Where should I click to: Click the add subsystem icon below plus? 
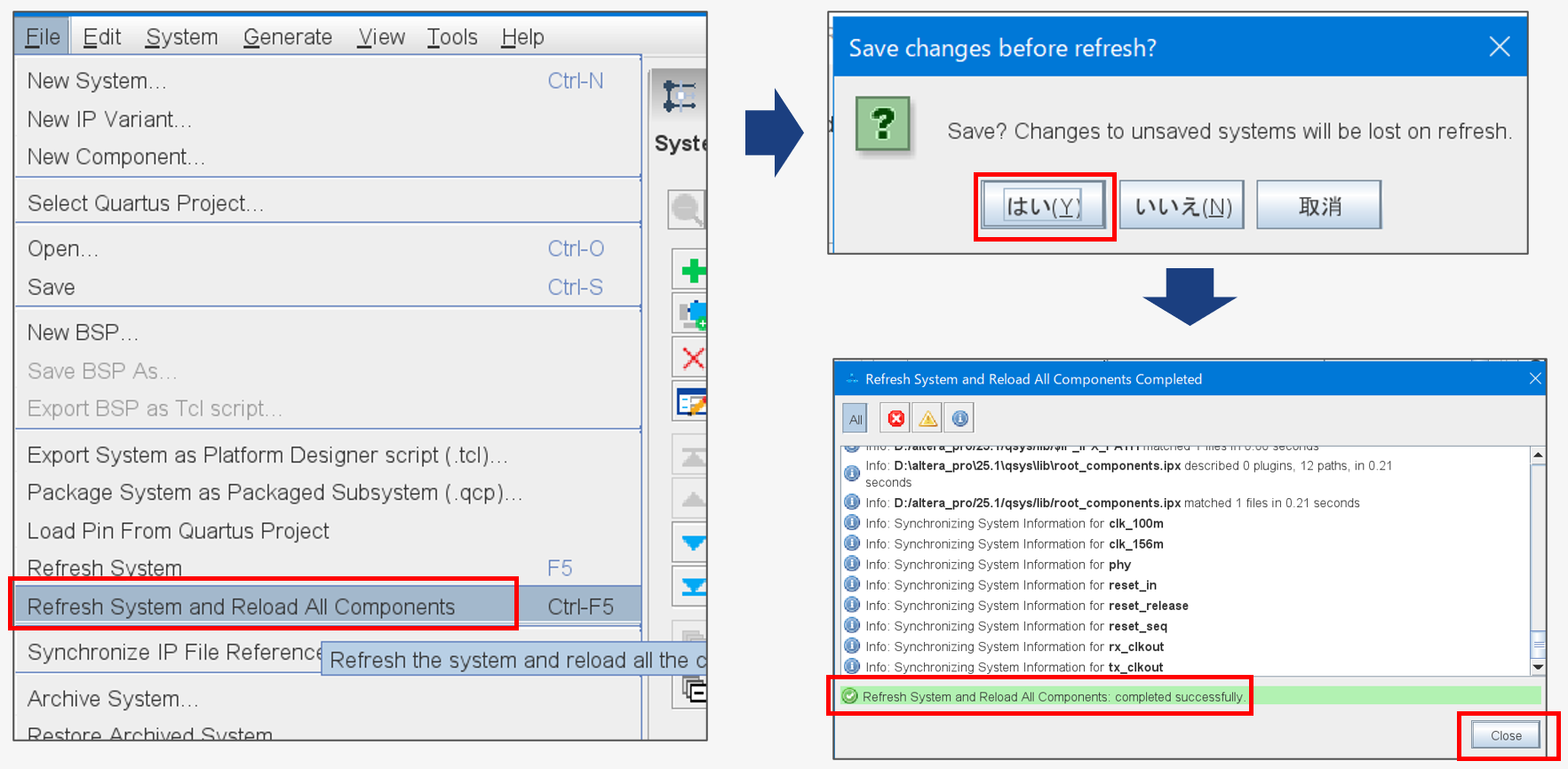(x=691, y=313)
